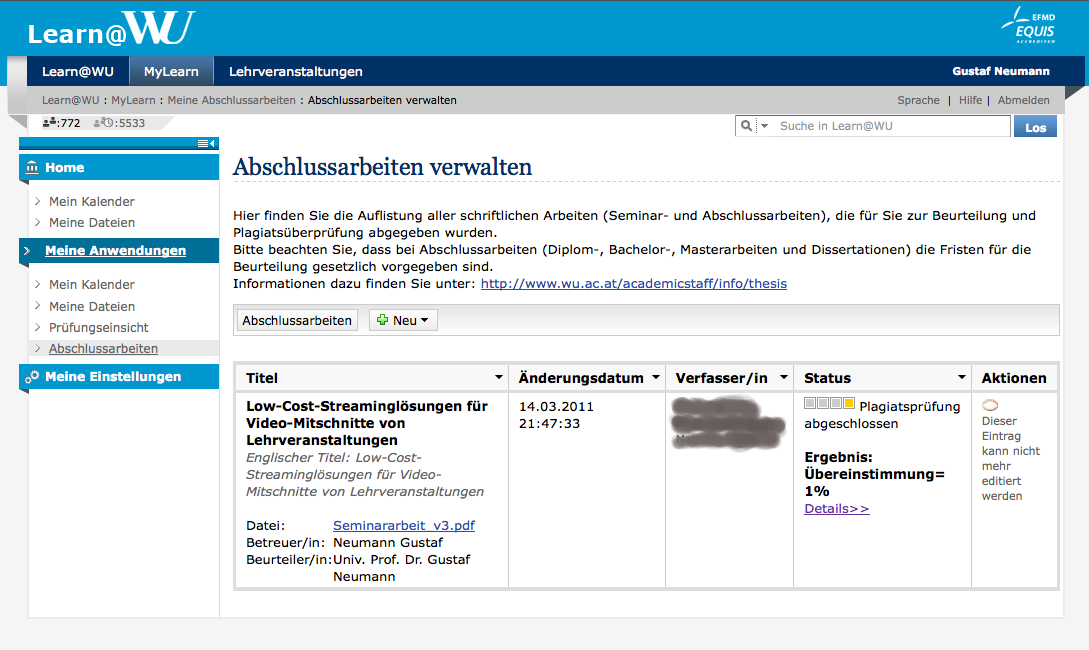Open the academicstaff thesis info link

click(634, 283)
